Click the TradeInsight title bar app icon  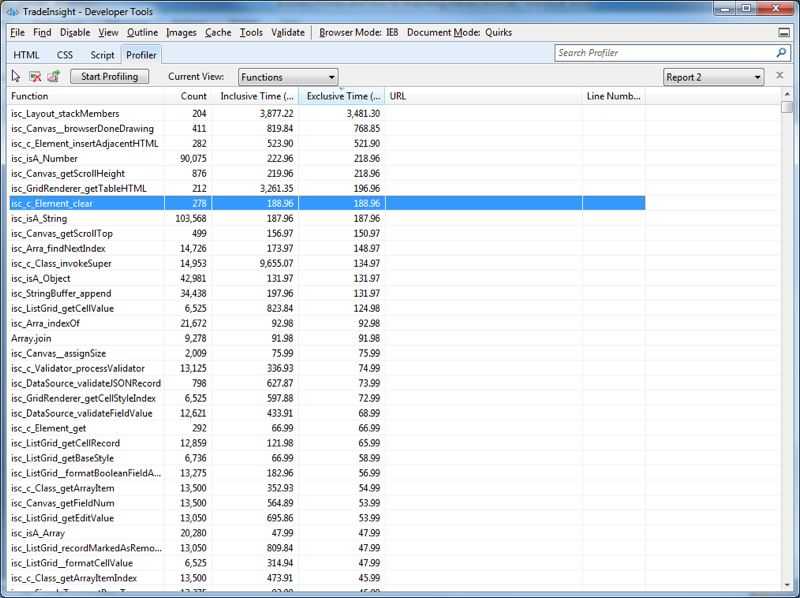point(14,9)
